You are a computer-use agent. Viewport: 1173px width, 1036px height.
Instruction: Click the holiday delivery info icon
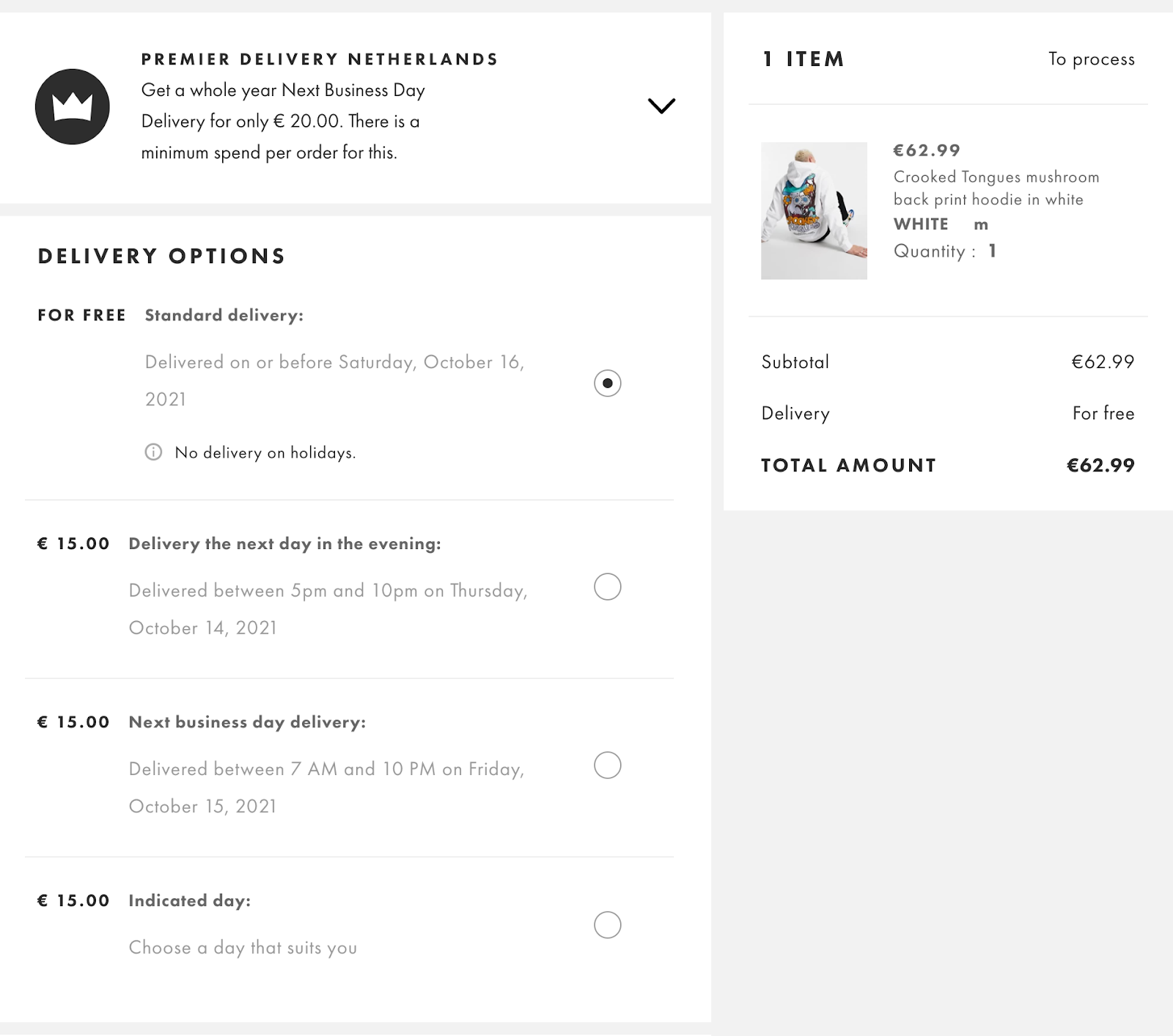153,452
